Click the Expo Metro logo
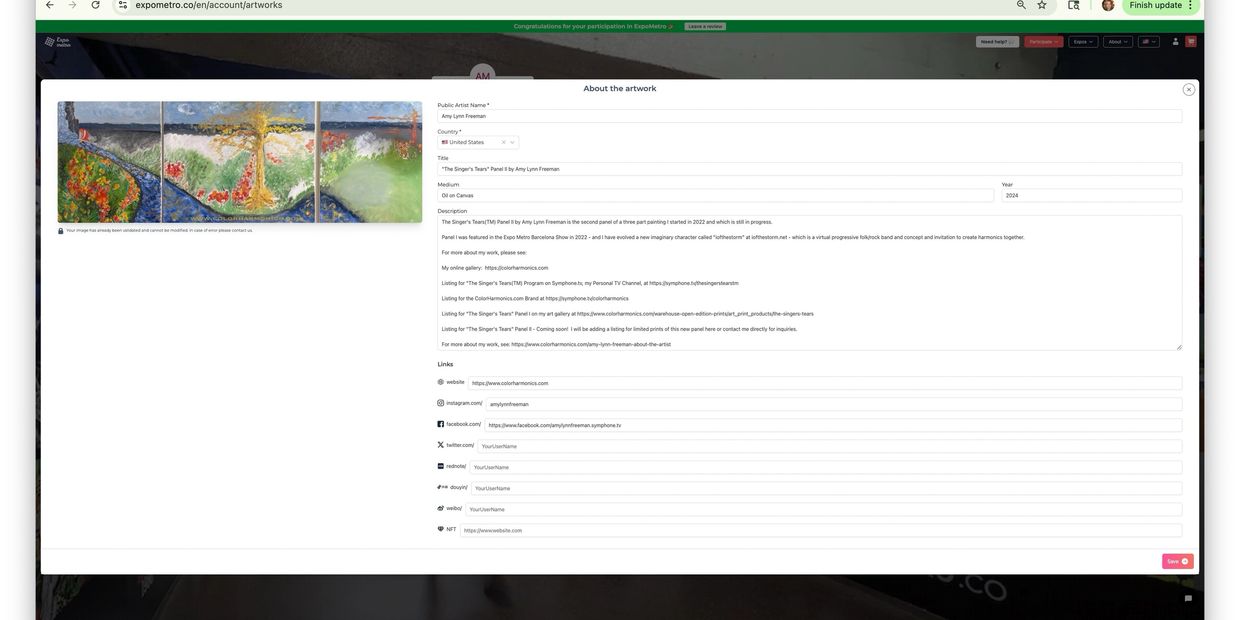This screenshot has width=1240, height=620. [57, 42]
